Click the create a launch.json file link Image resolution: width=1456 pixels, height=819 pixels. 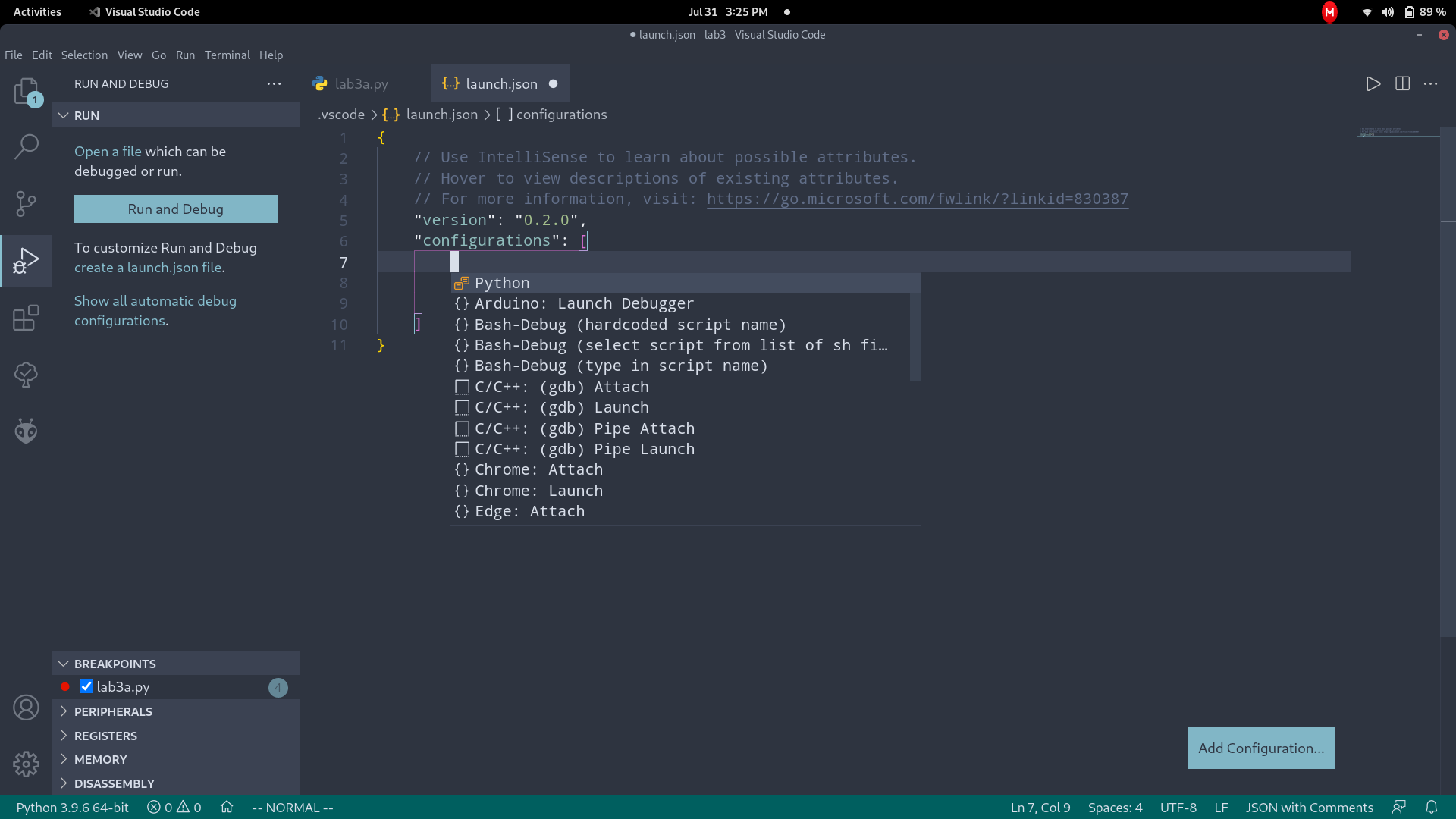pos(148,267)
